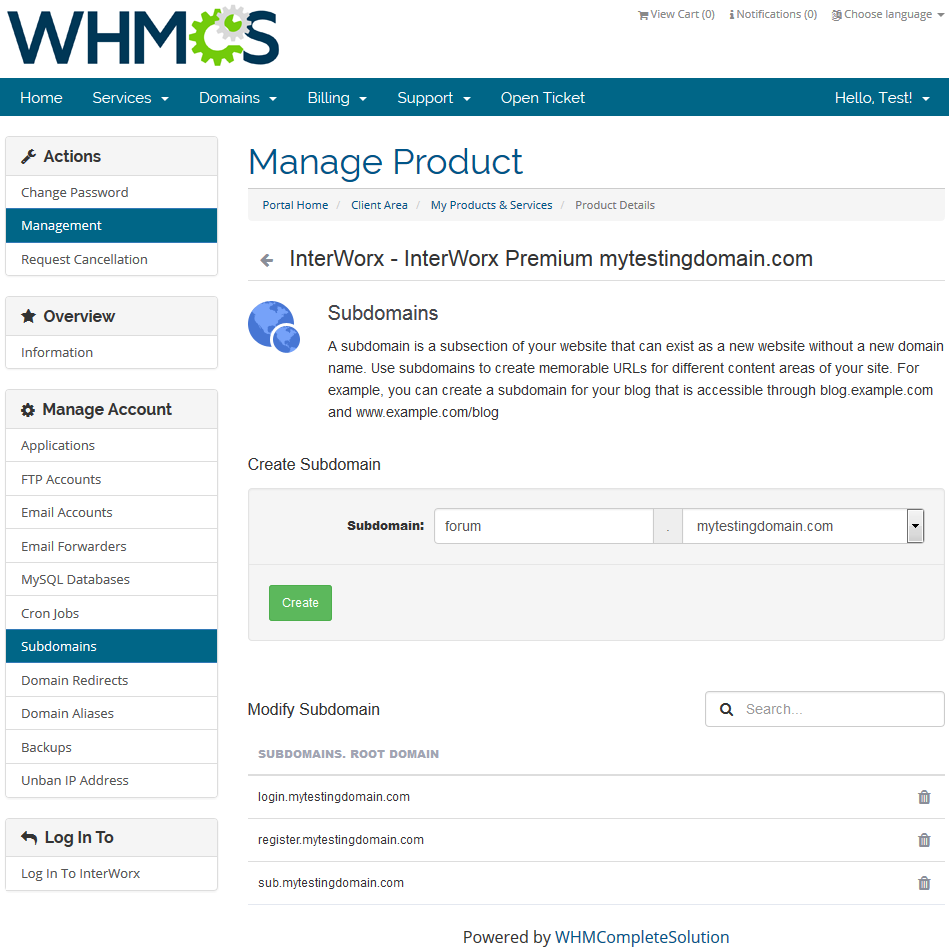Click the subdomain name field containing forum
The height and width of the screenshot is (951, 949).
coord(544,526)
